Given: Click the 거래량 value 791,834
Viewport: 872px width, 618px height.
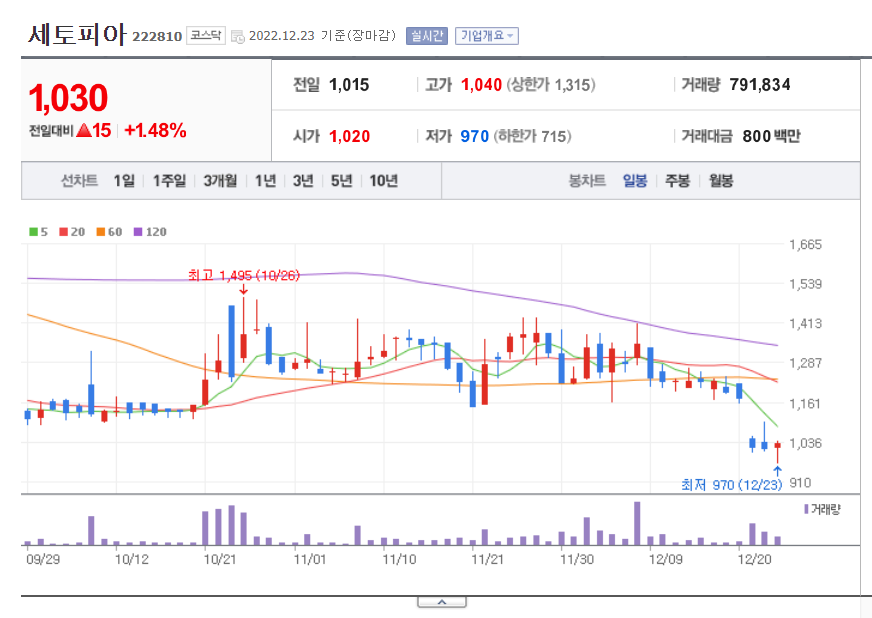Looking at the screenshot, I should (x=760, y=85).
